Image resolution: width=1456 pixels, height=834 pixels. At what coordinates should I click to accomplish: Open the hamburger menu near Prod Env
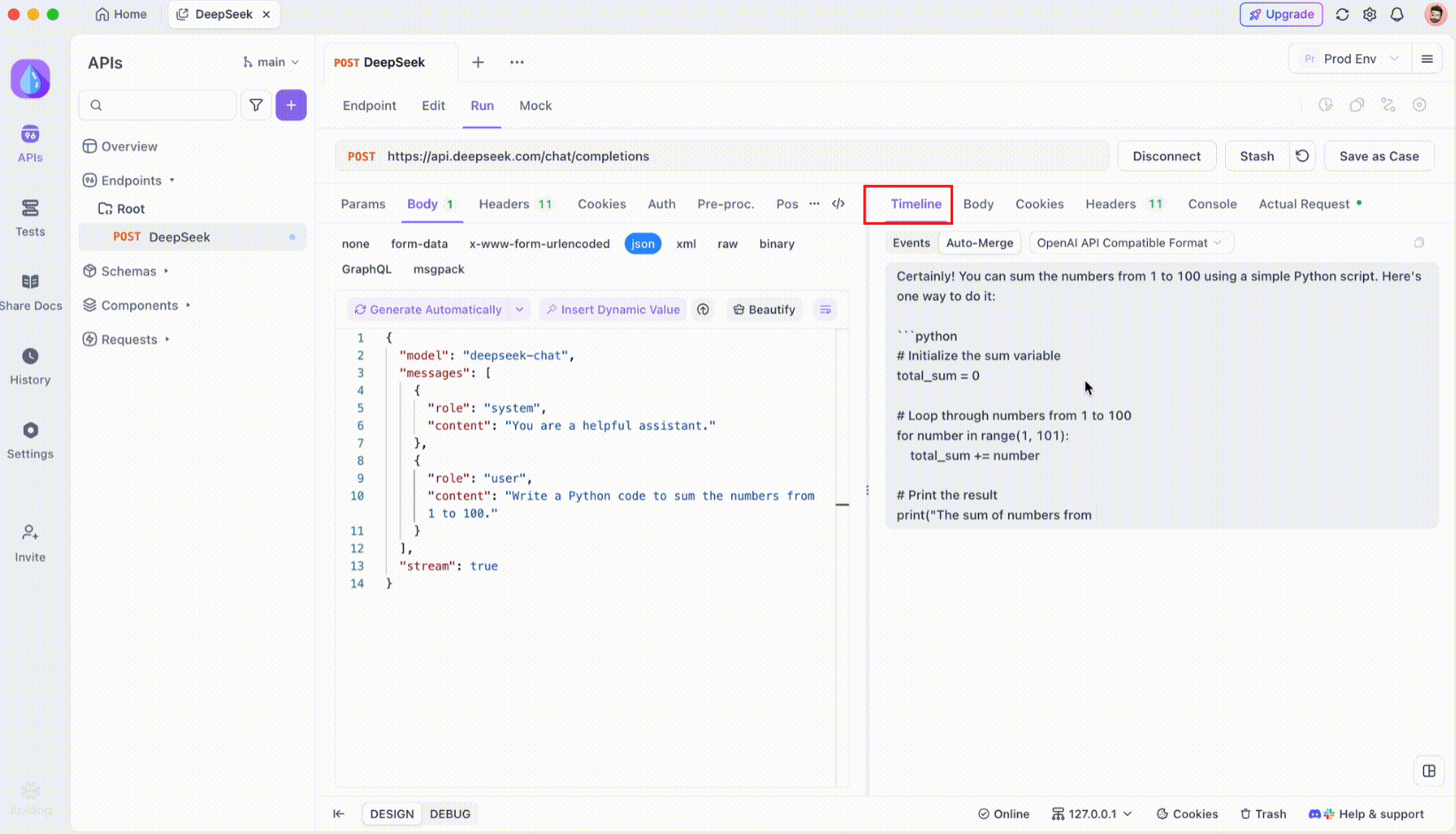tap(1427, 59)
